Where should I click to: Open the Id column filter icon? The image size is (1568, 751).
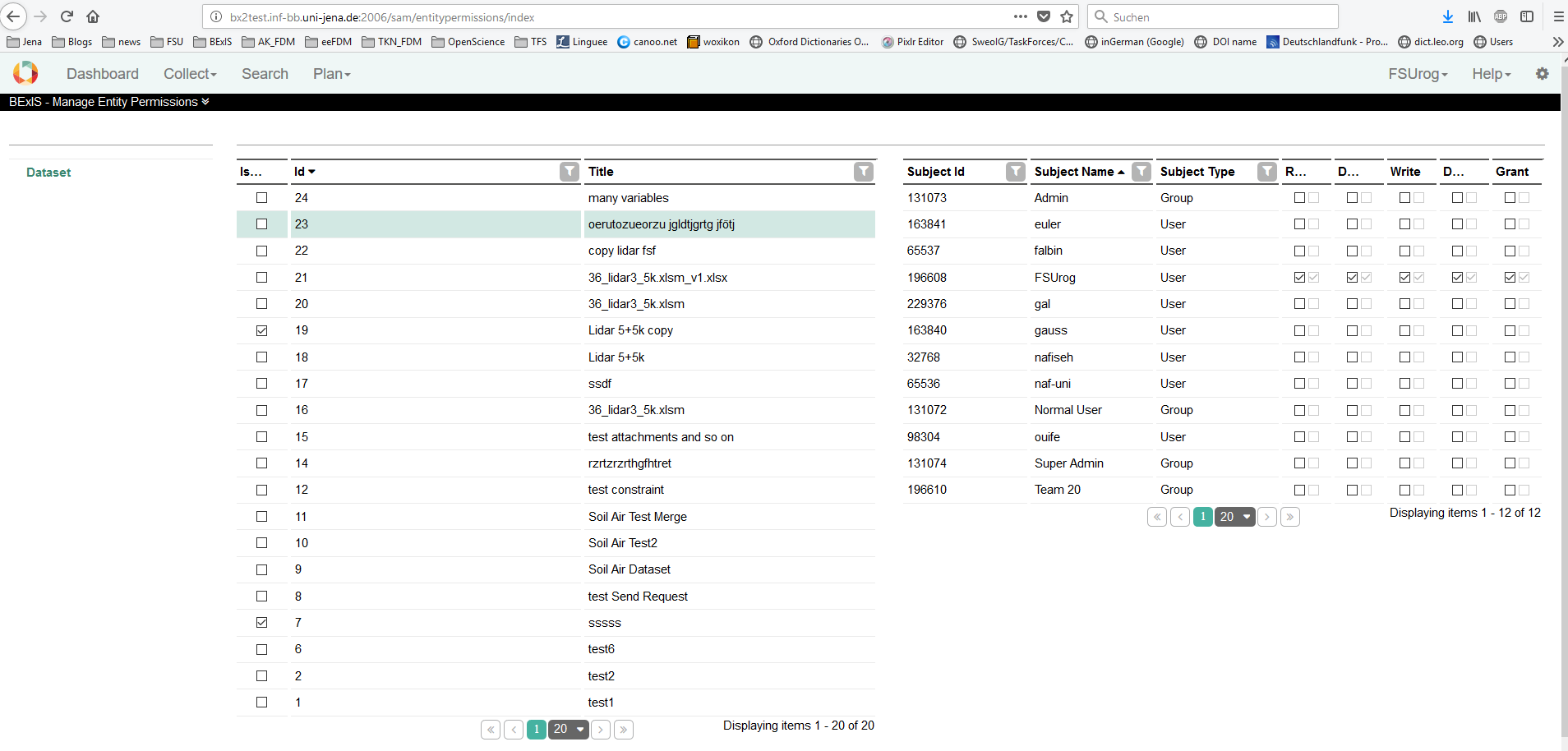click(569, 171)
